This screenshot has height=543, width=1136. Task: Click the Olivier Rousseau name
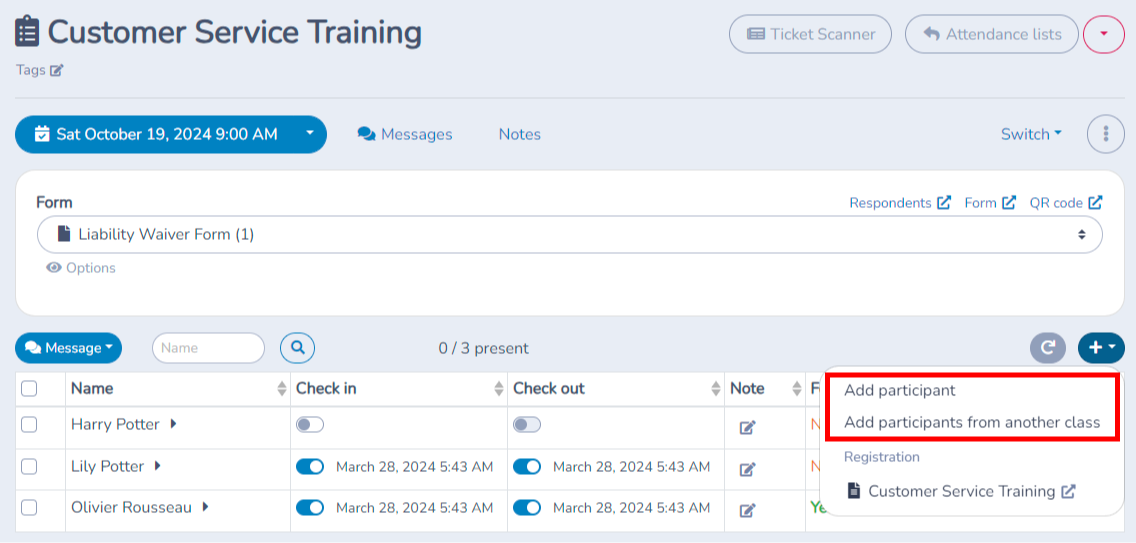click(x=131, y=508)
